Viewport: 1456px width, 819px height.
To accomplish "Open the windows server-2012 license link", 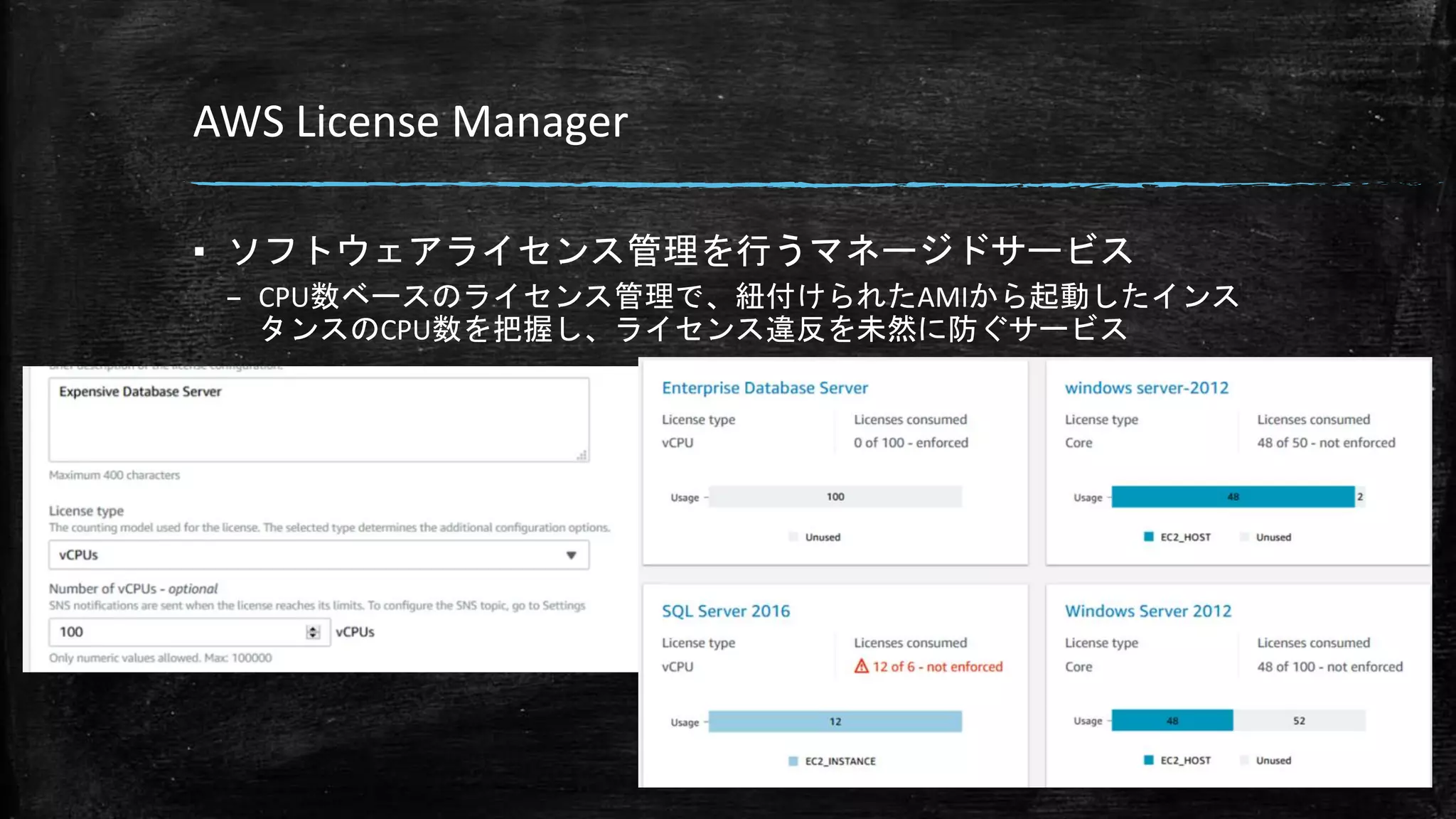I will [1147, 388].
